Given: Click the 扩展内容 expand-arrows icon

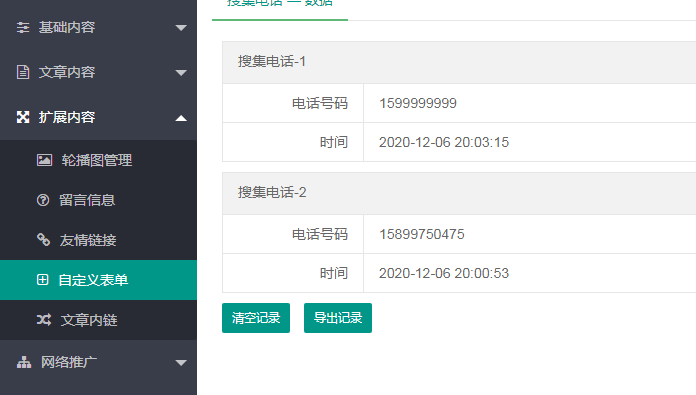Looking at the screenshot, I should tap(23, 117).
